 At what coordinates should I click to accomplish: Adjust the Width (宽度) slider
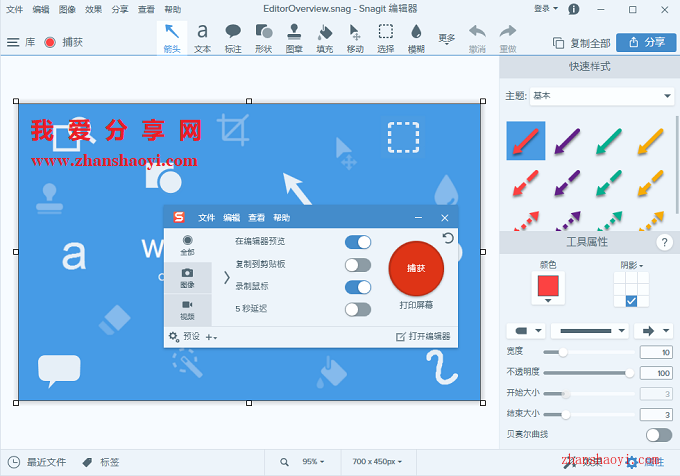click(589, 352)
